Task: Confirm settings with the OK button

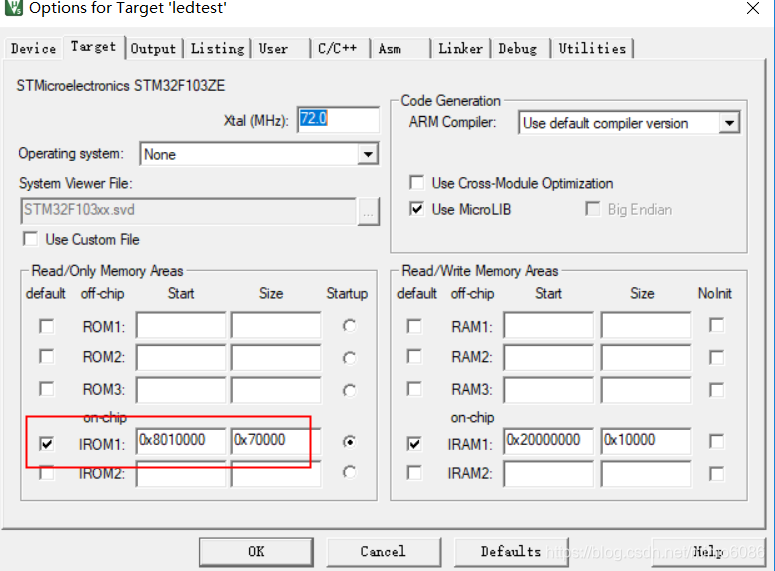Action: (x=257, y=552)
